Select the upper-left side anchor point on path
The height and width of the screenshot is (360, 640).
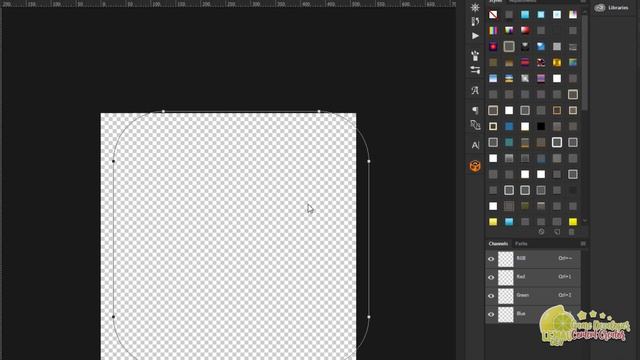pos(113,161)
